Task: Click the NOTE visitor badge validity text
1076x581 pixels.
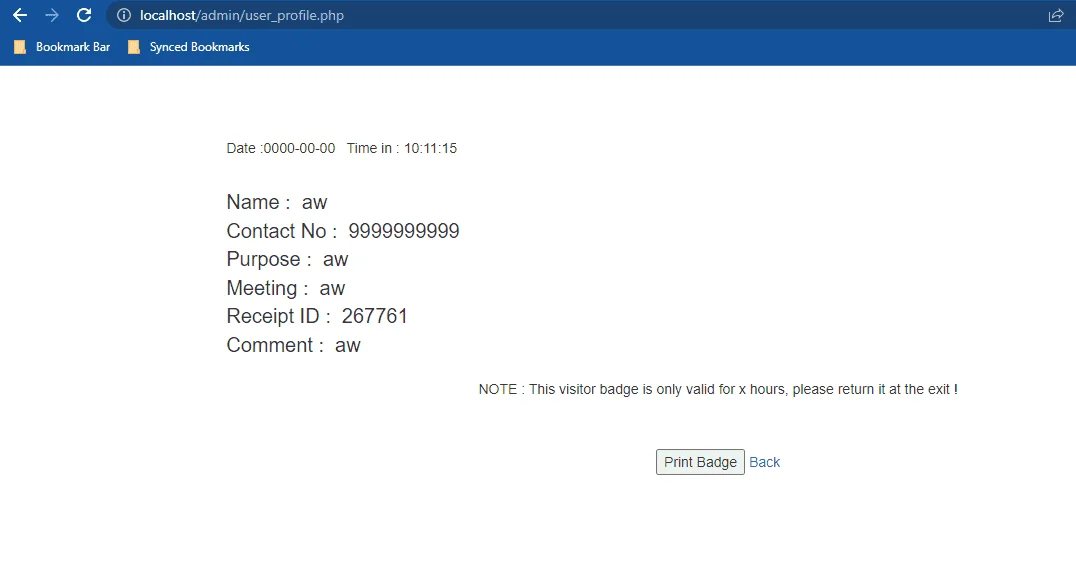Action: click(x=718, y=390)
